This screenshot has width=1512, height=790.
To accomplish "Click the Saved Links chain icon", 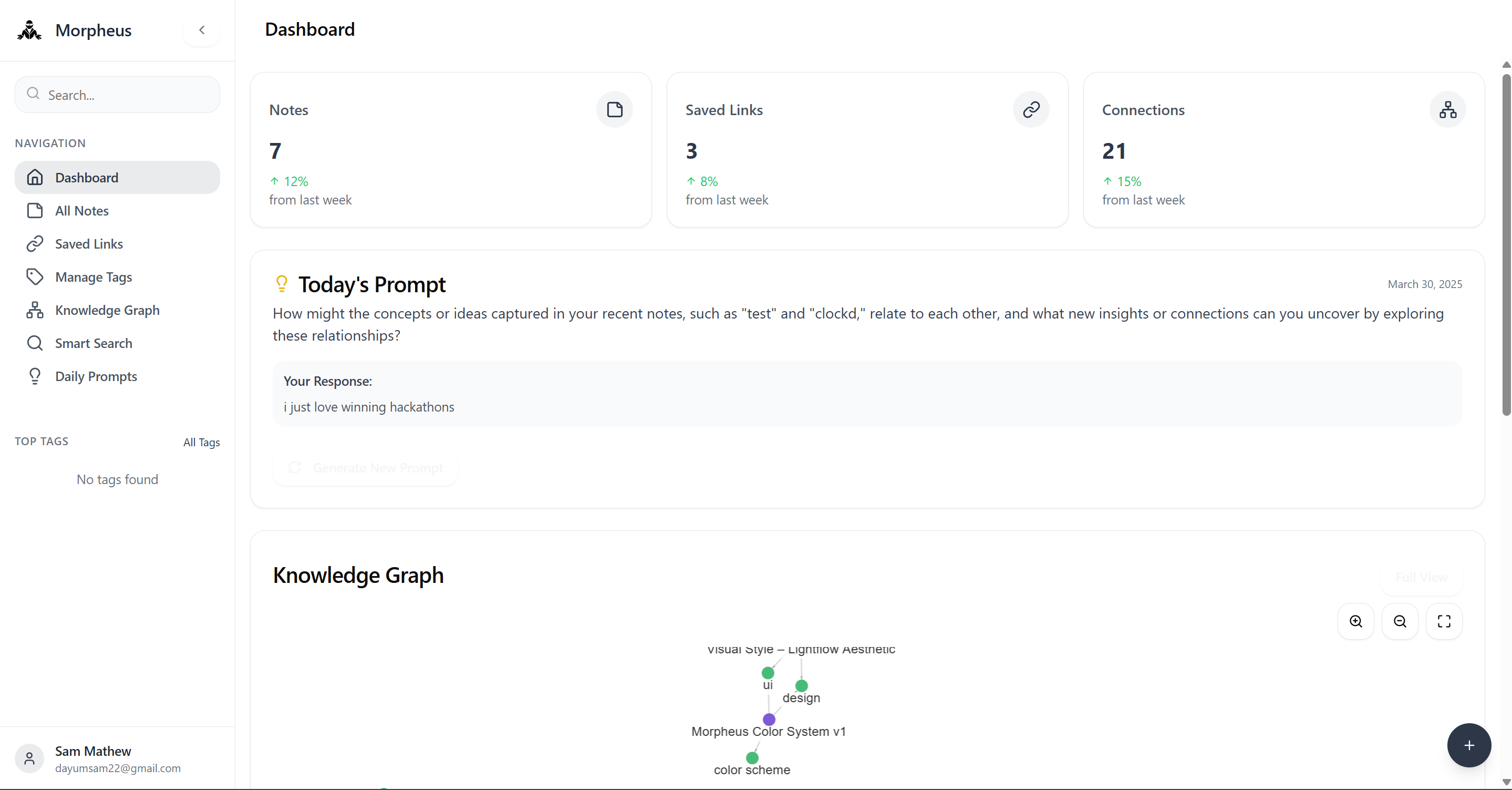I will [x=1031, y=109].
